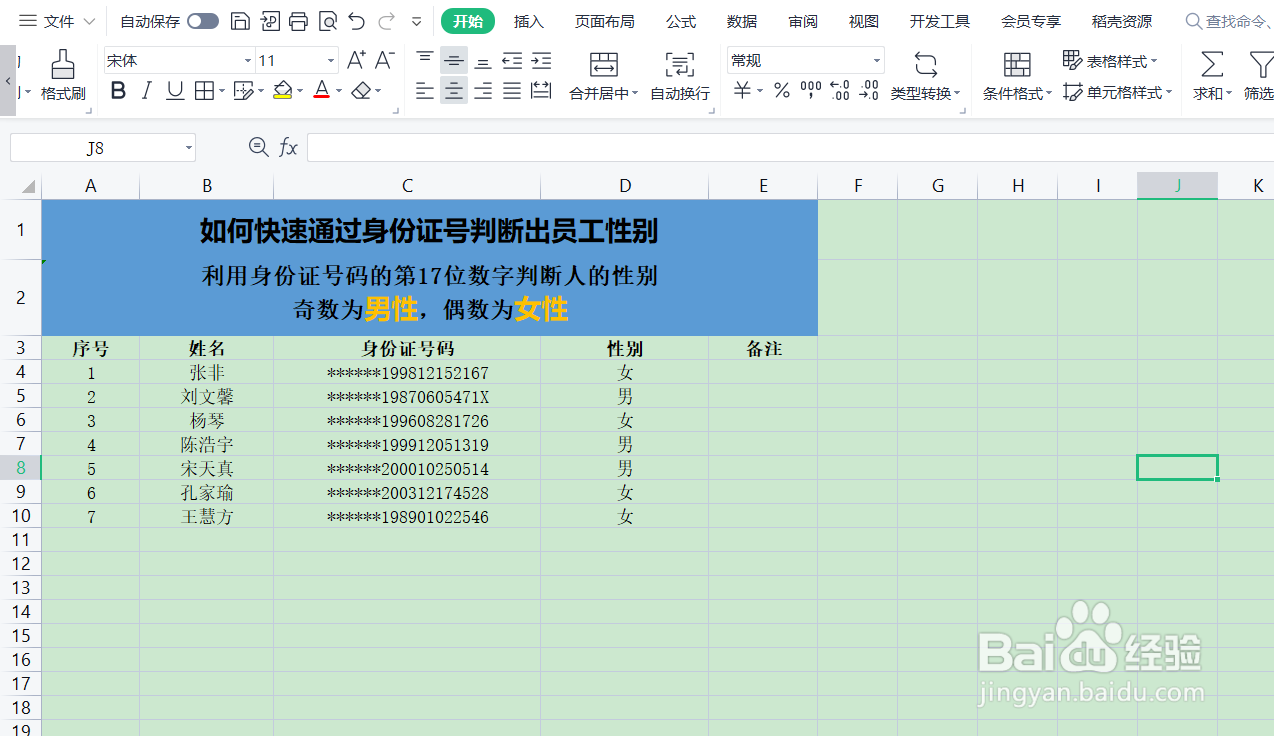
Task: Click the Filter (筛选) button
Action: coord(1259,75)
